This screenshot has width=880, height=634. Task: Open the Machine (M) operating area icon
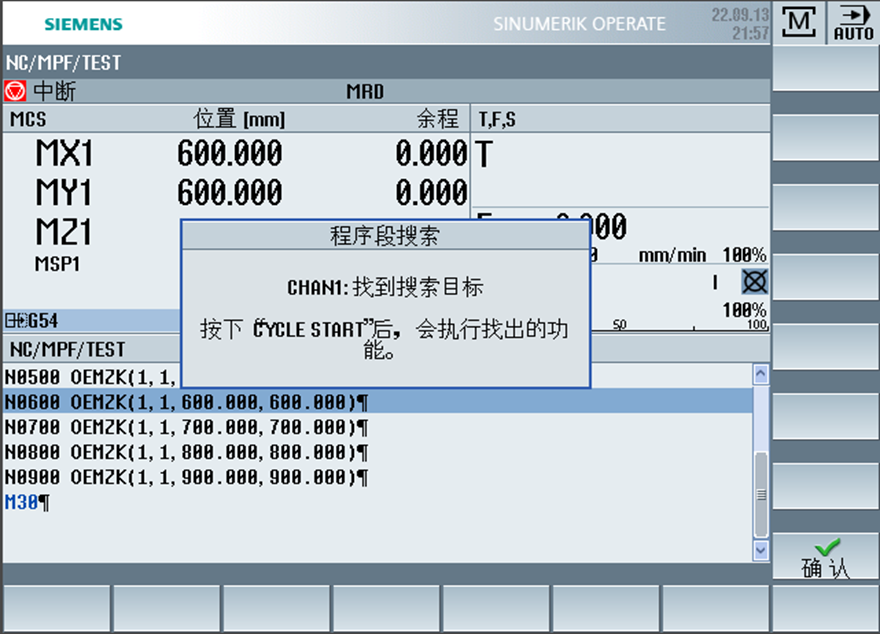point(799,22)
